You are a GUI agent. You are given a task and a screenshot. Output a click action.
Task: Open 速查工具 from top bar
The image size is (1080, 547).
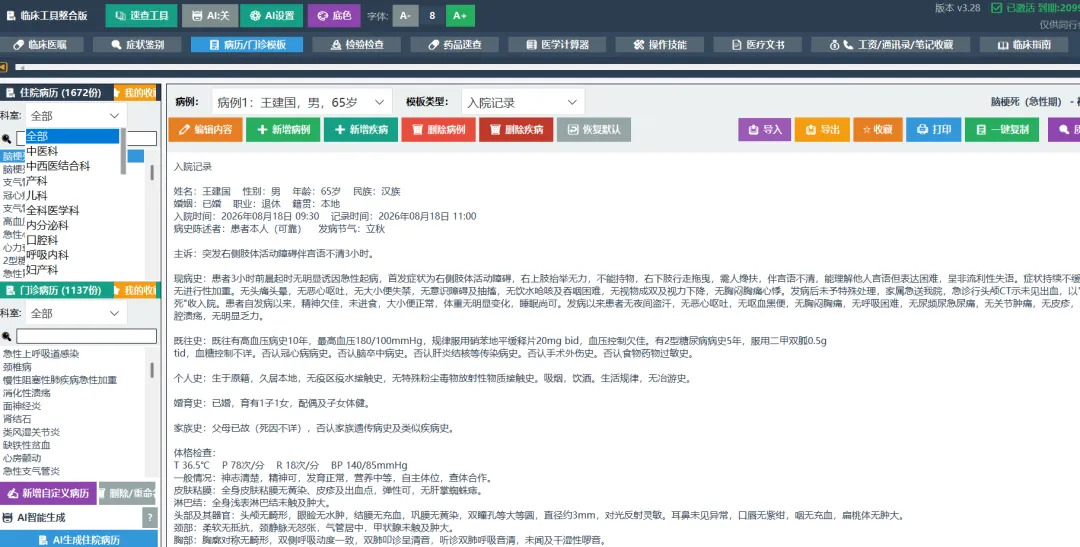tap(141, 16)
